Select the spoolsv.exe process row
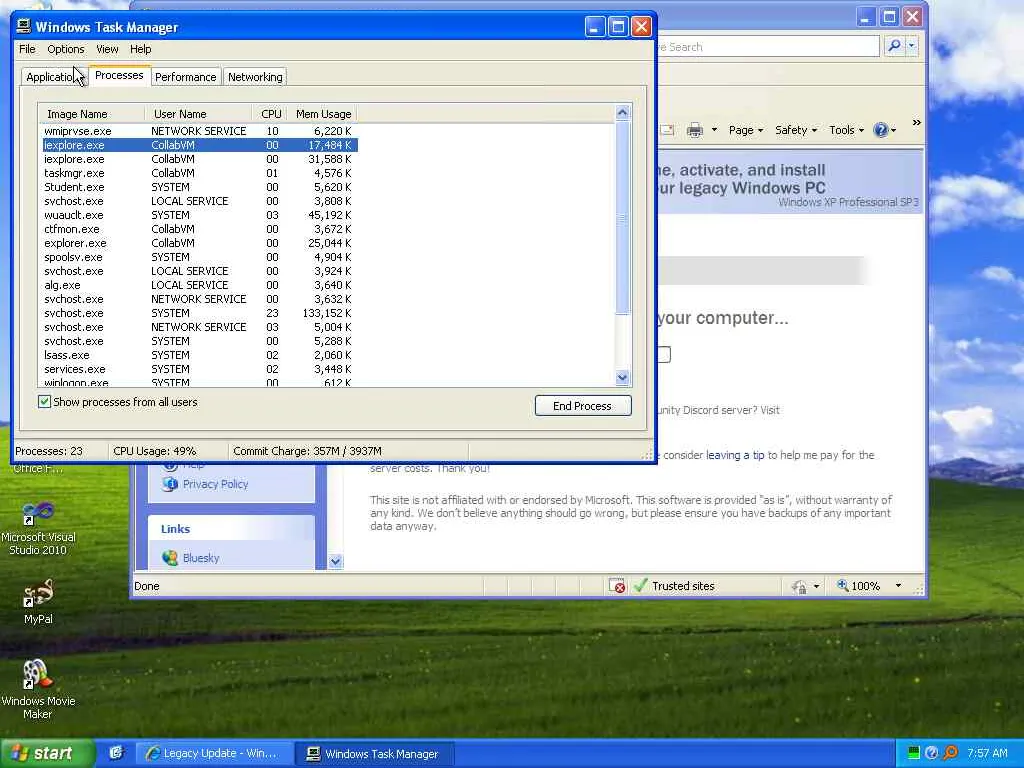Viewport: 1024px width, 768px height. [198, 257]
